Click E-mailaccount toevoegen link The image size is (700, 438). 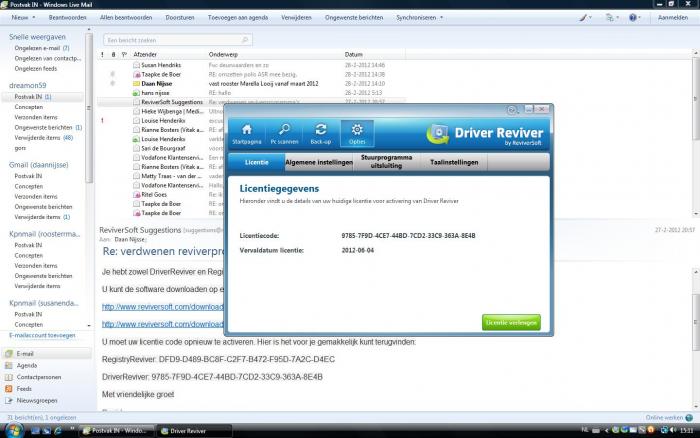(x=42, y=335)
